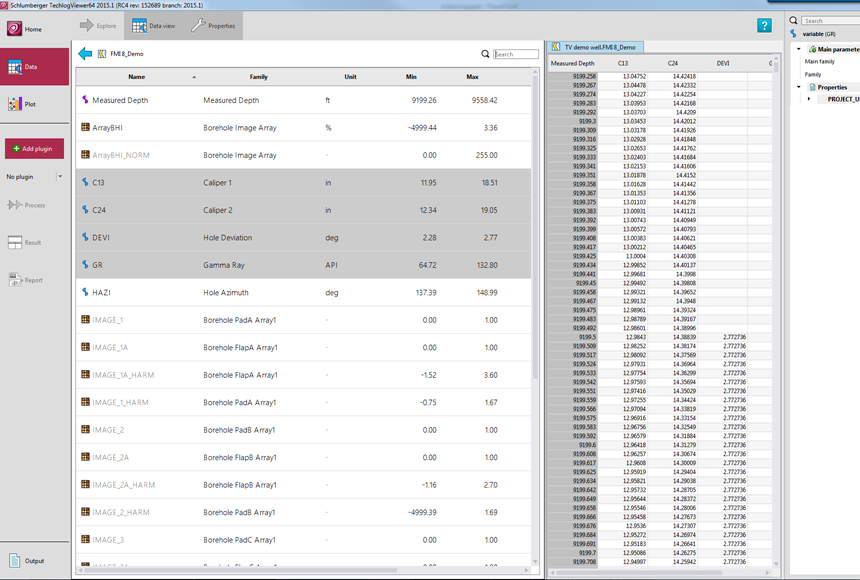860x580 pixels.
Task: Click the DEVI column header in data table
Action: click(x=723, y=63)
